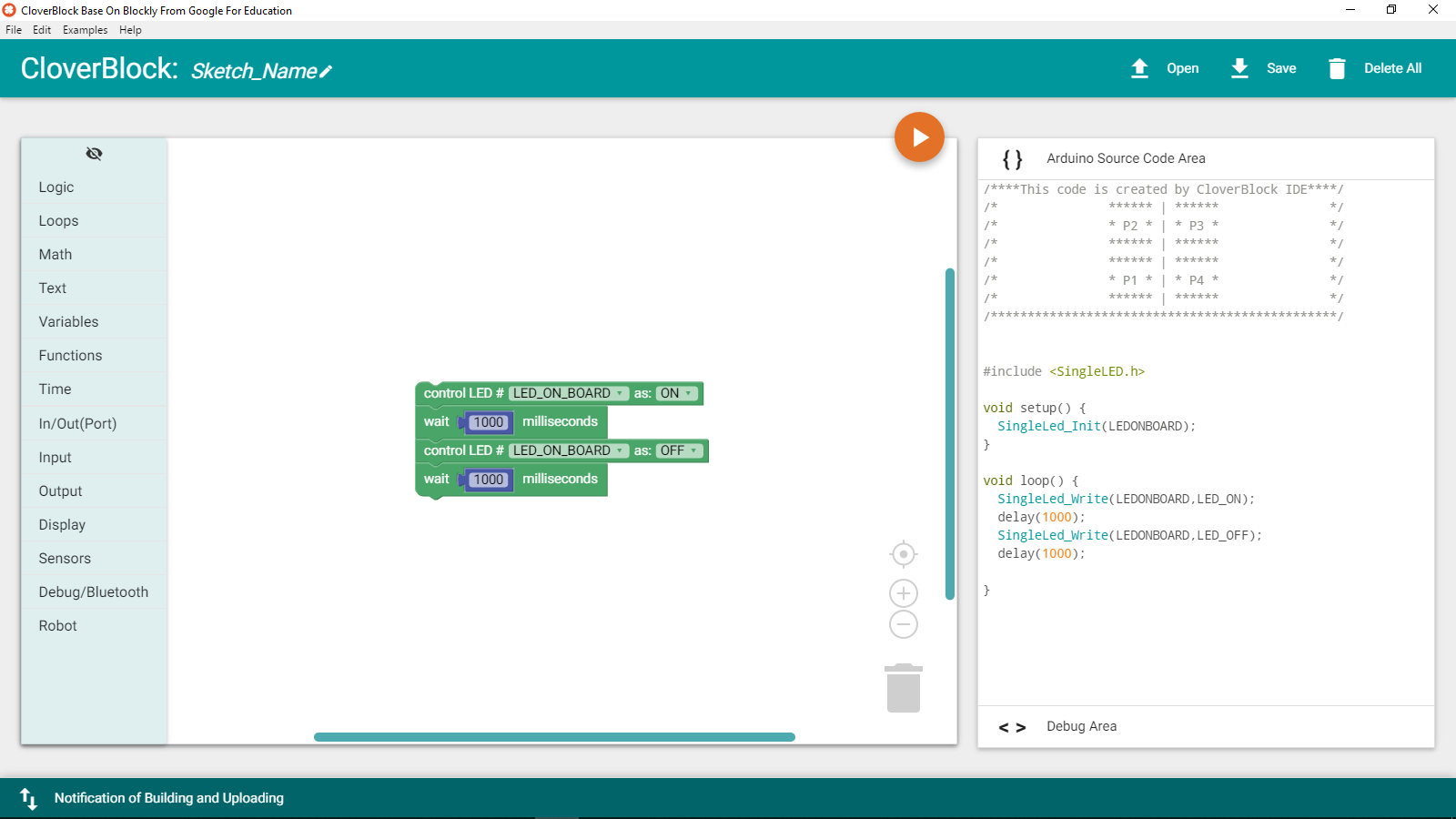Viewport: 1456px width, 819px height.
Task: Click the curly braces source code icon
Action: coord(1012,159)
